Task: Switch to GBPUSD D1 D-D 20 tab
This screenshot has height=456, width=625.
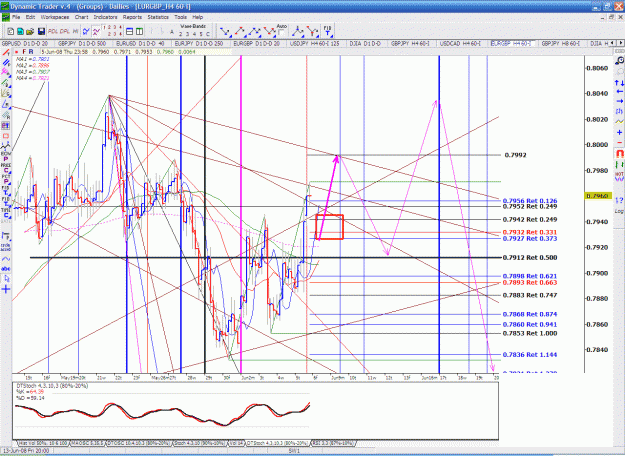Action: point(25,43)
